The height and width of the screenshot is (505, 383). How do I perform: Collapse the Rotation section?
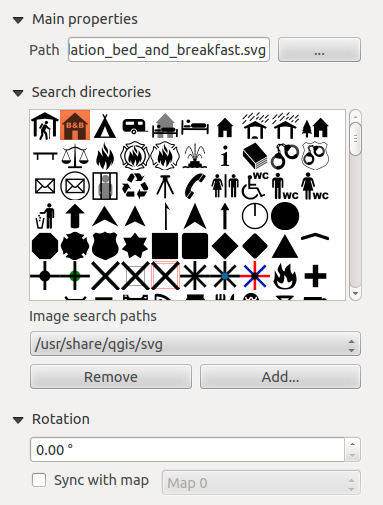pos(18,420)
